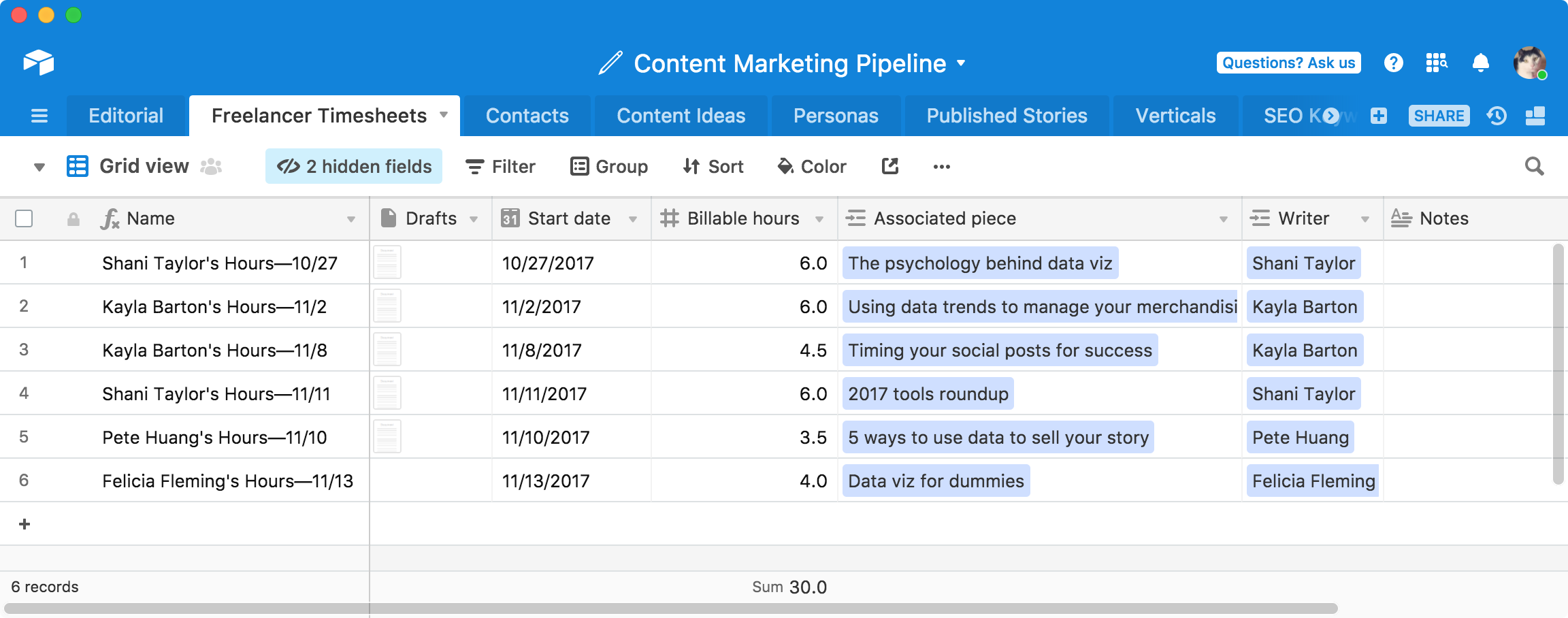Switch to Published Stories tab
The image size is (1568, 618).
(x=1007, y=116)
